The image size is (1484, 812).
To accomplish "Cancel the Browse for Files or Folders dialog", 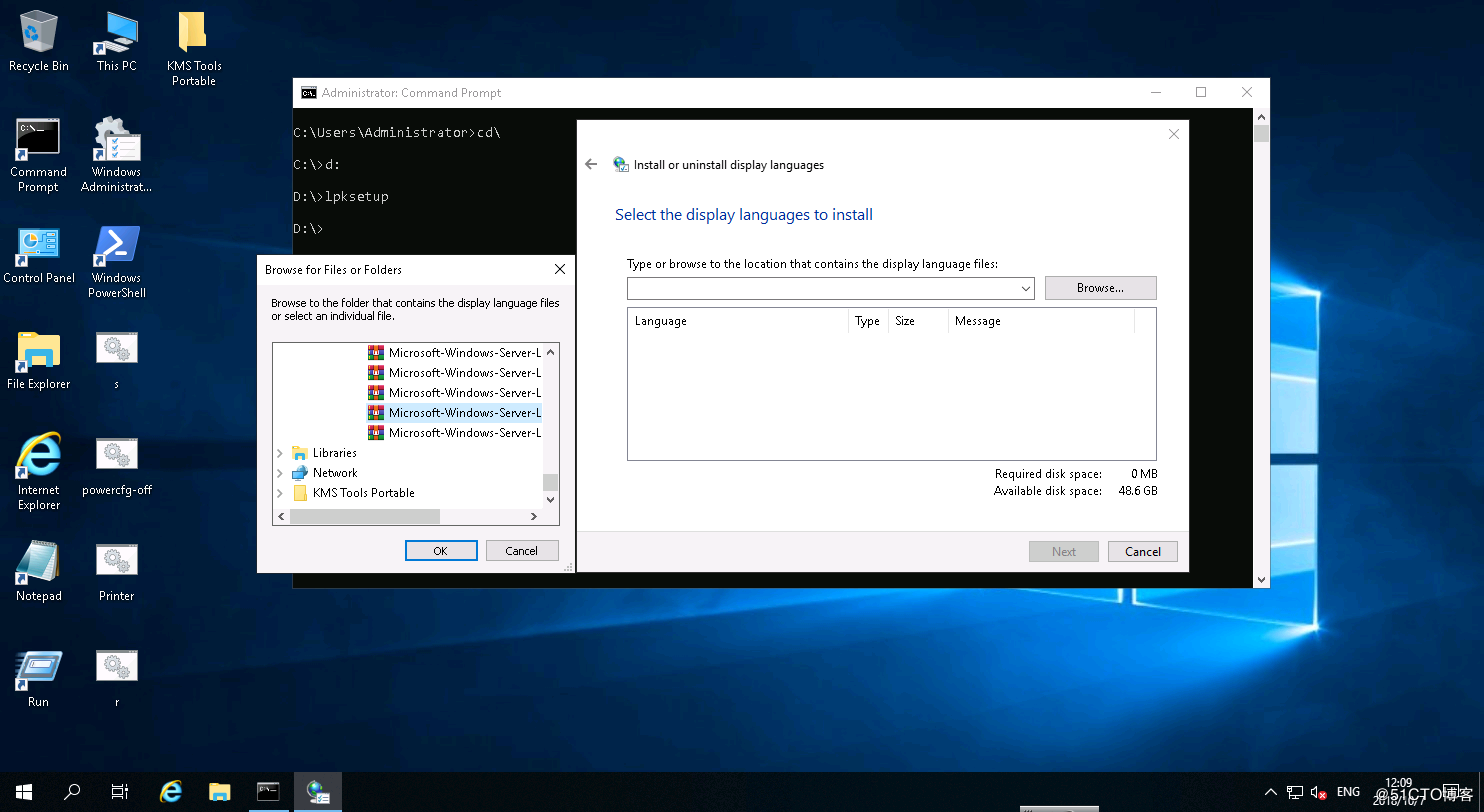I will (521, 551).
